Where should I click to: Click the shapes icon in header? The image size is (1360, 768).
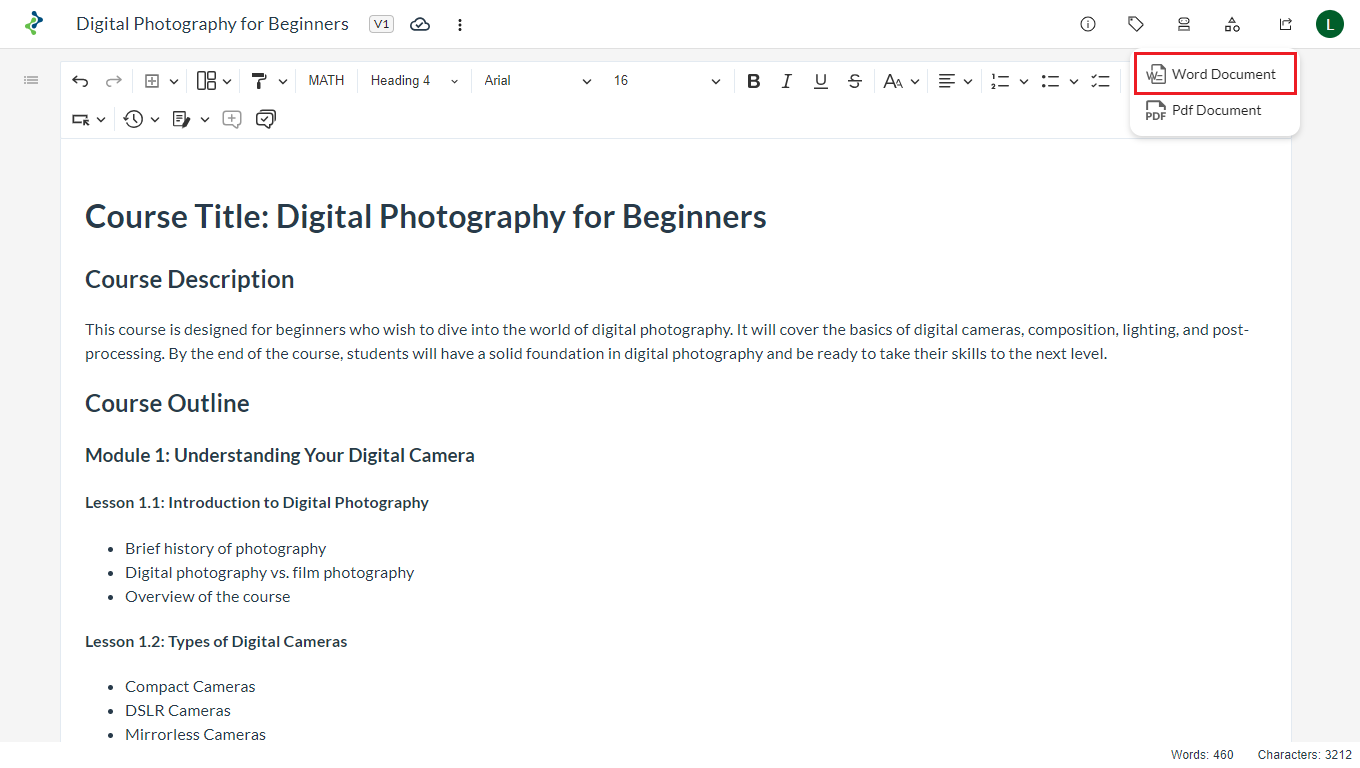click(1232, 24)
